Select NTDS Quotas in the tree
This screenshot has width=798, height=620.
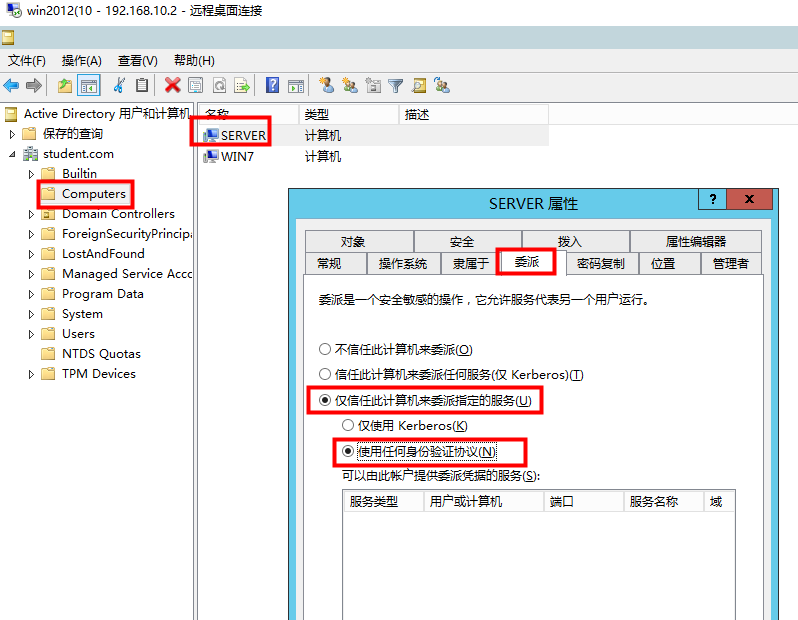point(101,354)
